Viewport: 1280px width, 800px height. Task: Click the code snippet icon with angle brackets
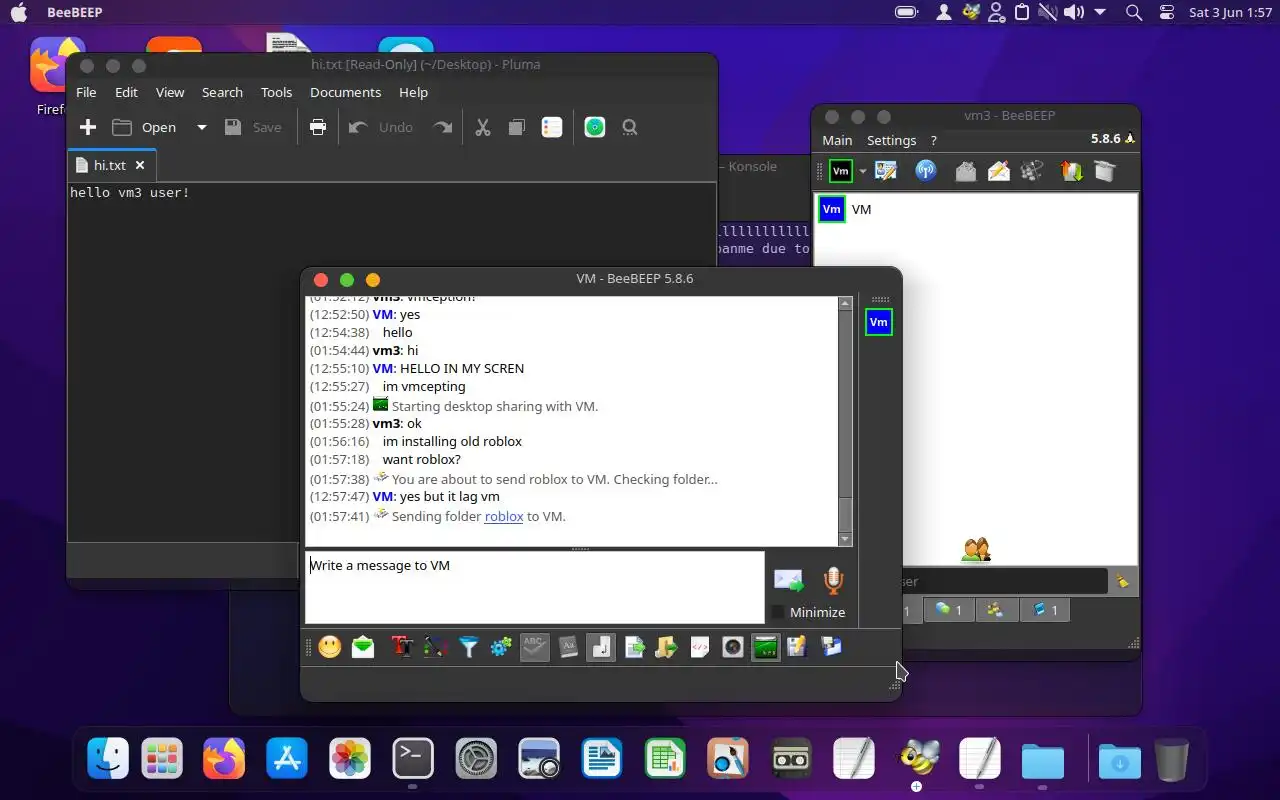[x=700, y=647]
